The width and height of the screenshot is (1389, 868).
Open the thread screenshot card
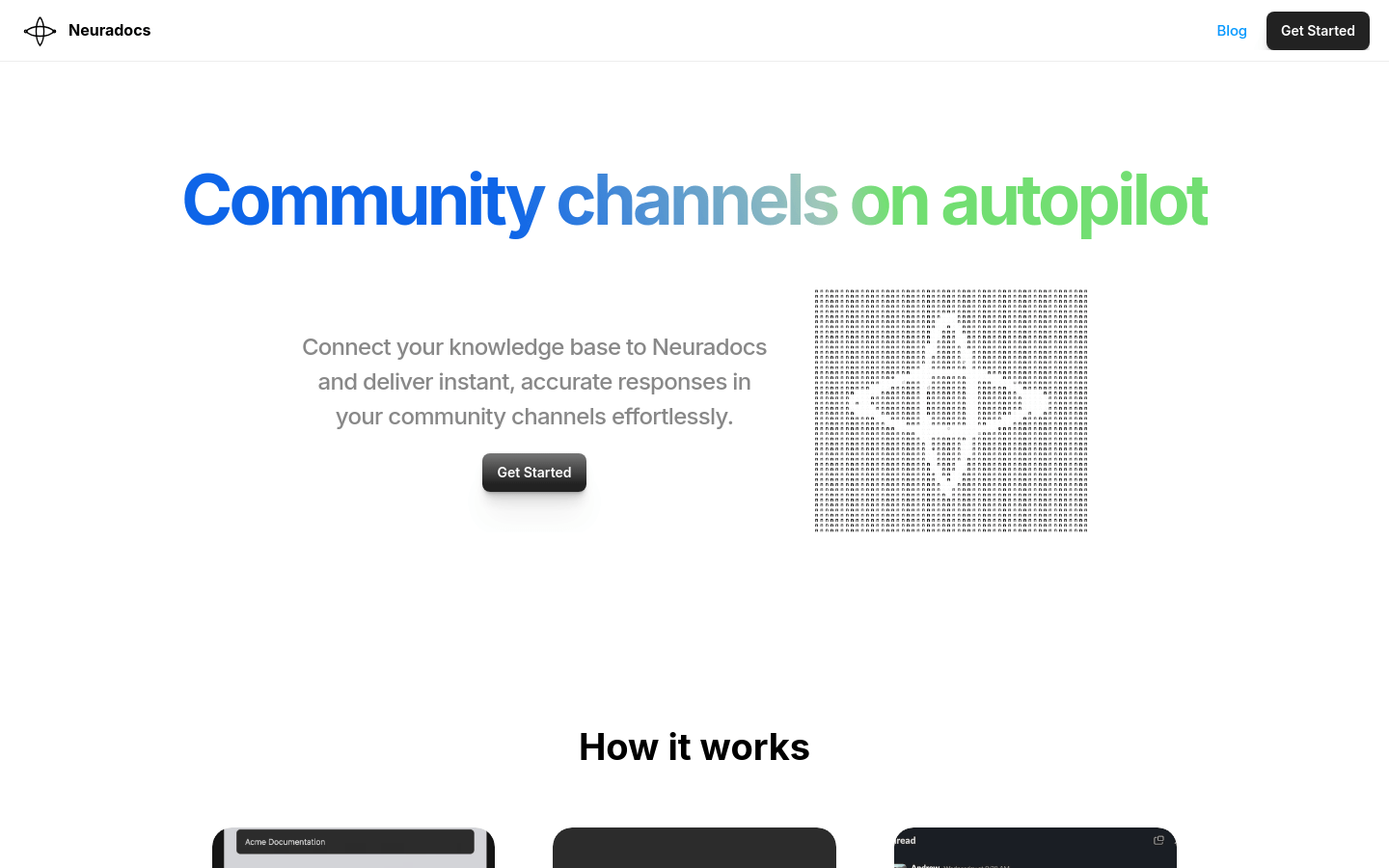[1035, 848]
